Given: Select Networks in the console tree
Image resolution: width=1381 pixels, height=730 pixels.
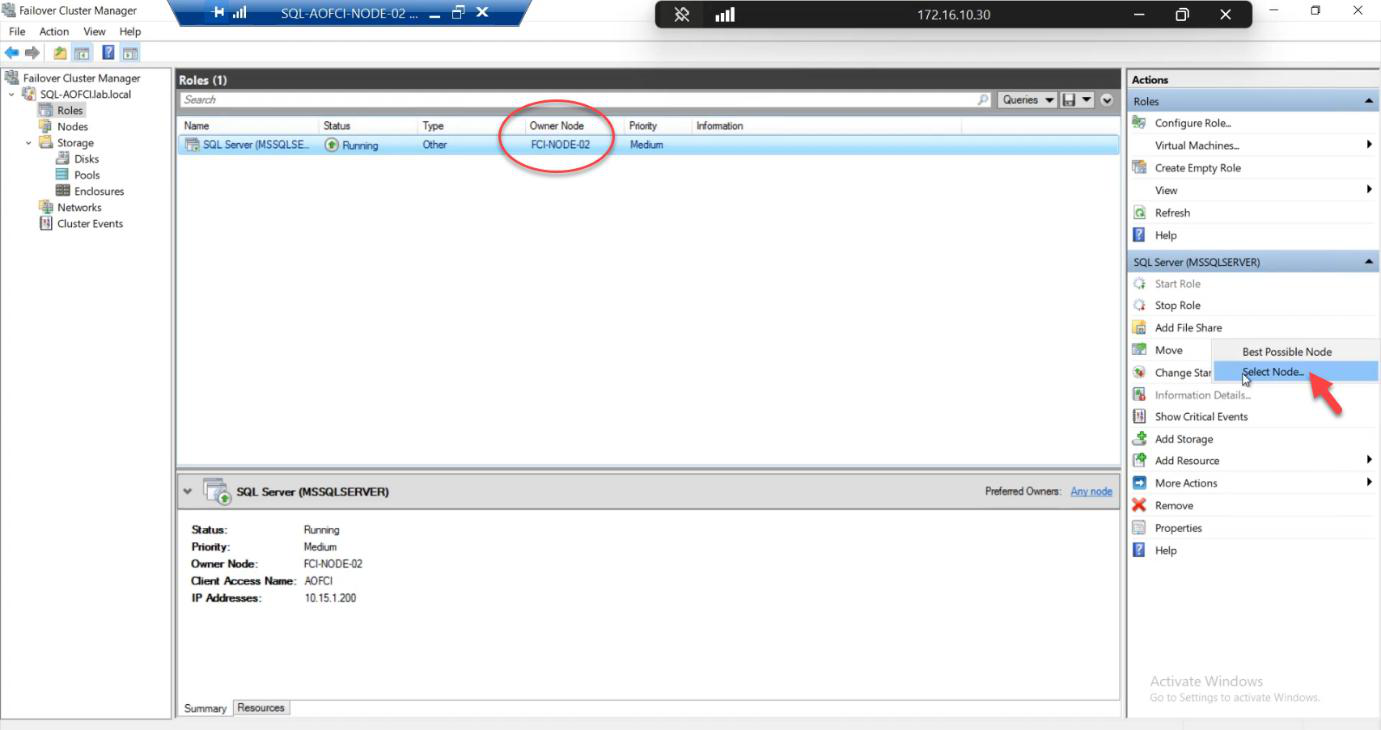Looking at the screenshot, I should (79, 207).
